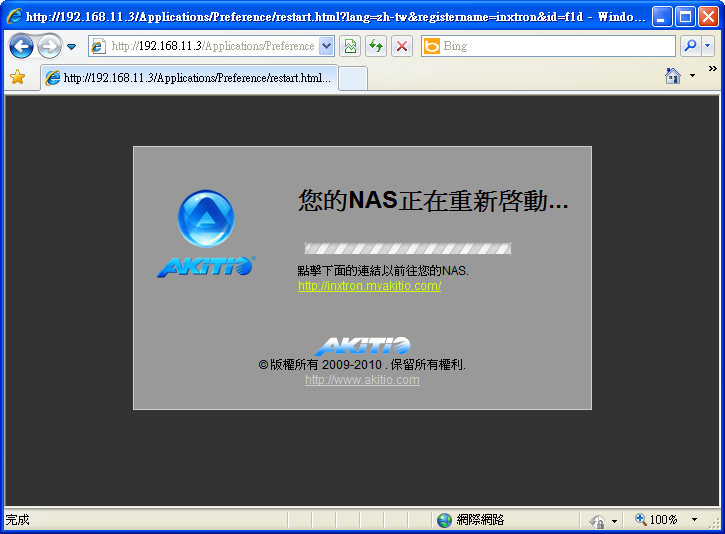Open Favorites Center with the star icon
This screenshot has height=534, width=725.
17,77
